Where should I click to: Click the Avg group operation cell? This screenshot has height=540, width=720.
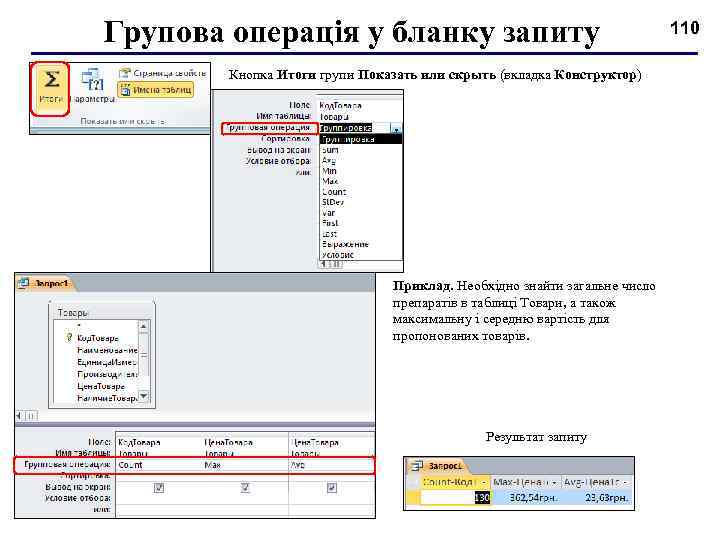[331, 465]
